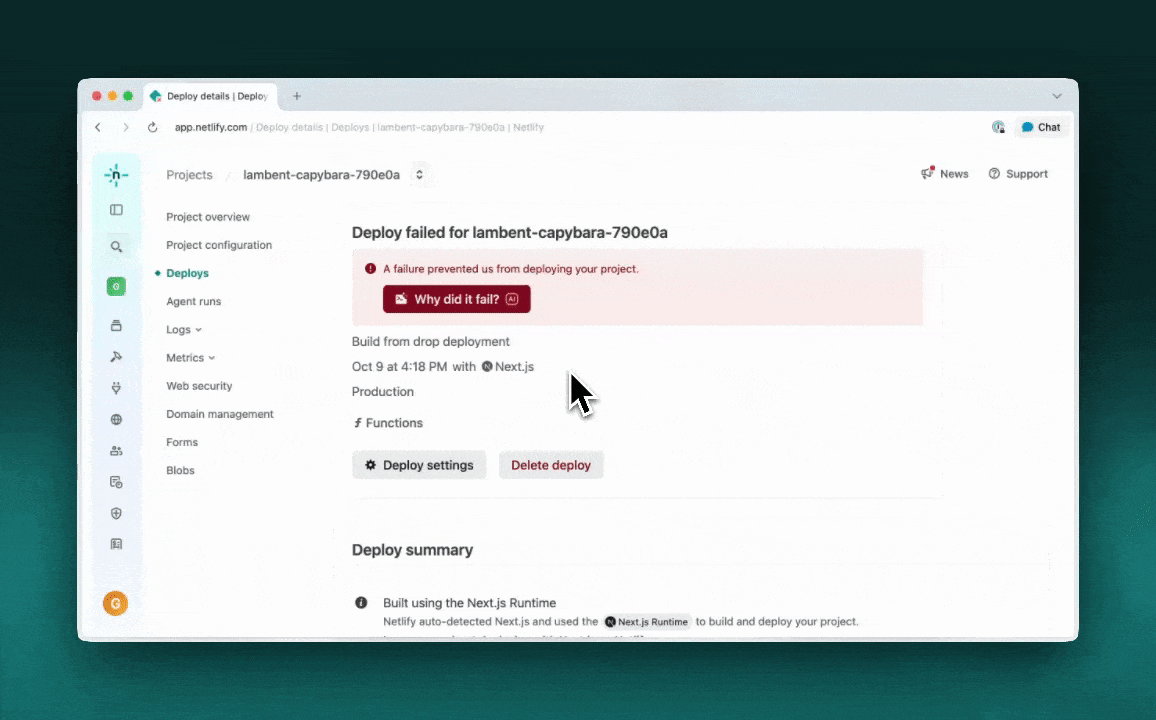Click the Deploy failed for lambent-capybara-790e0a heading
This screenshot has height=720, width=1156.
[509, 232]
